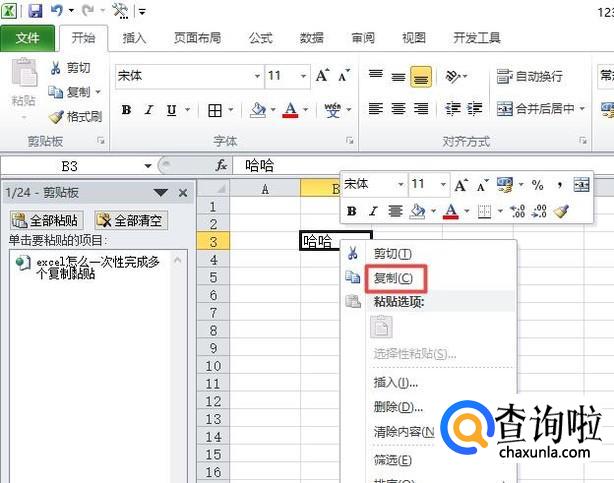Switch to the Data (数据) tab
This screenshot has width=614, height=483.
(x=312, y=38)
